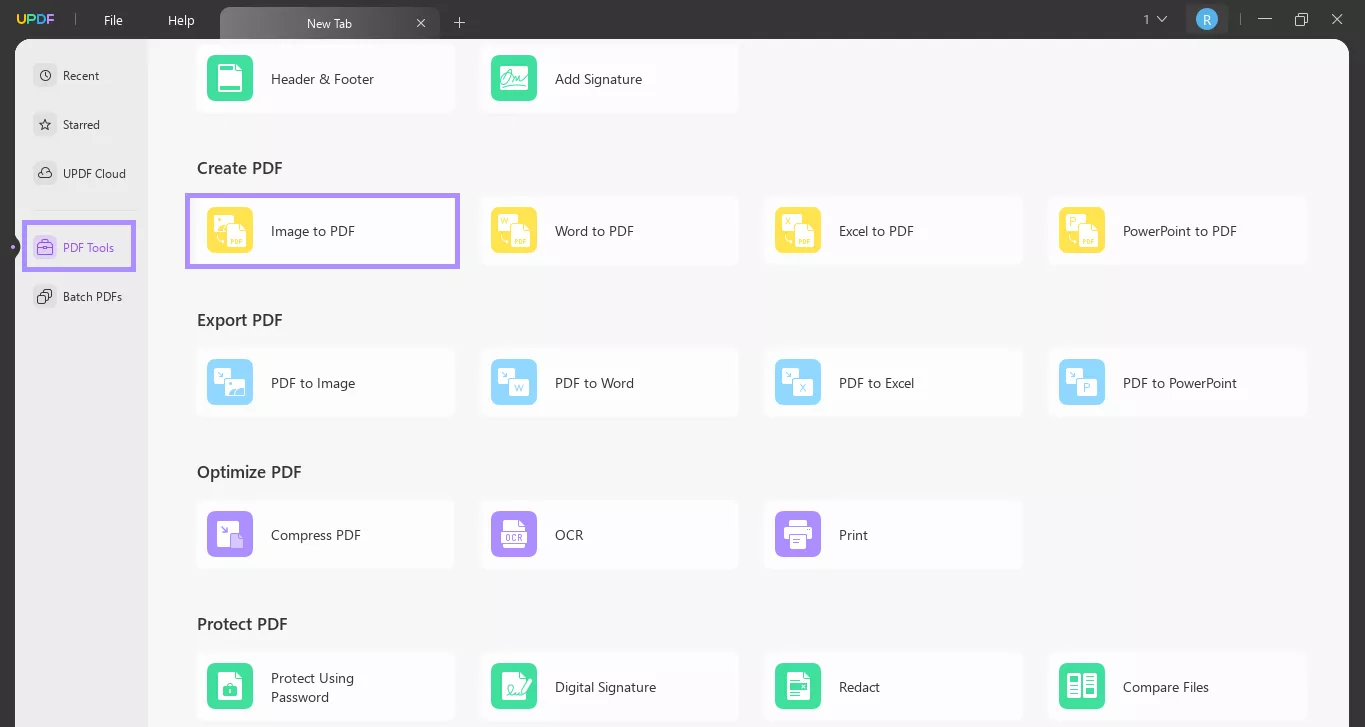1365x727 pixels.
Task: Click the PowerPoint to PDF label
Action: click(x=1180, y=231)
